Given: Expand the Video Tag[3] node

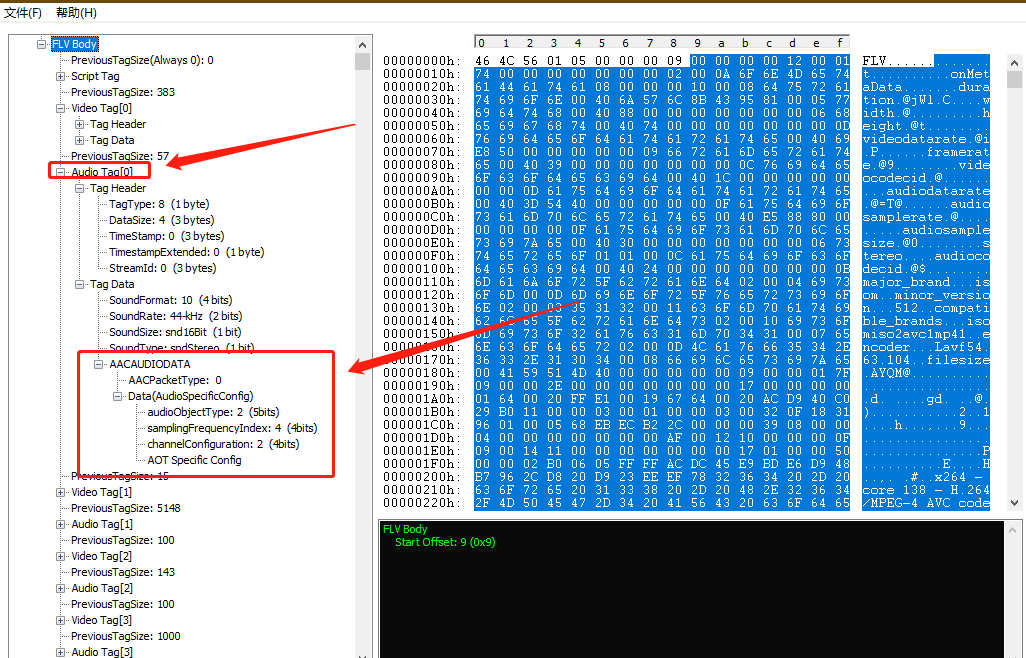Looking at the screenshot, I should coord(60,621).
